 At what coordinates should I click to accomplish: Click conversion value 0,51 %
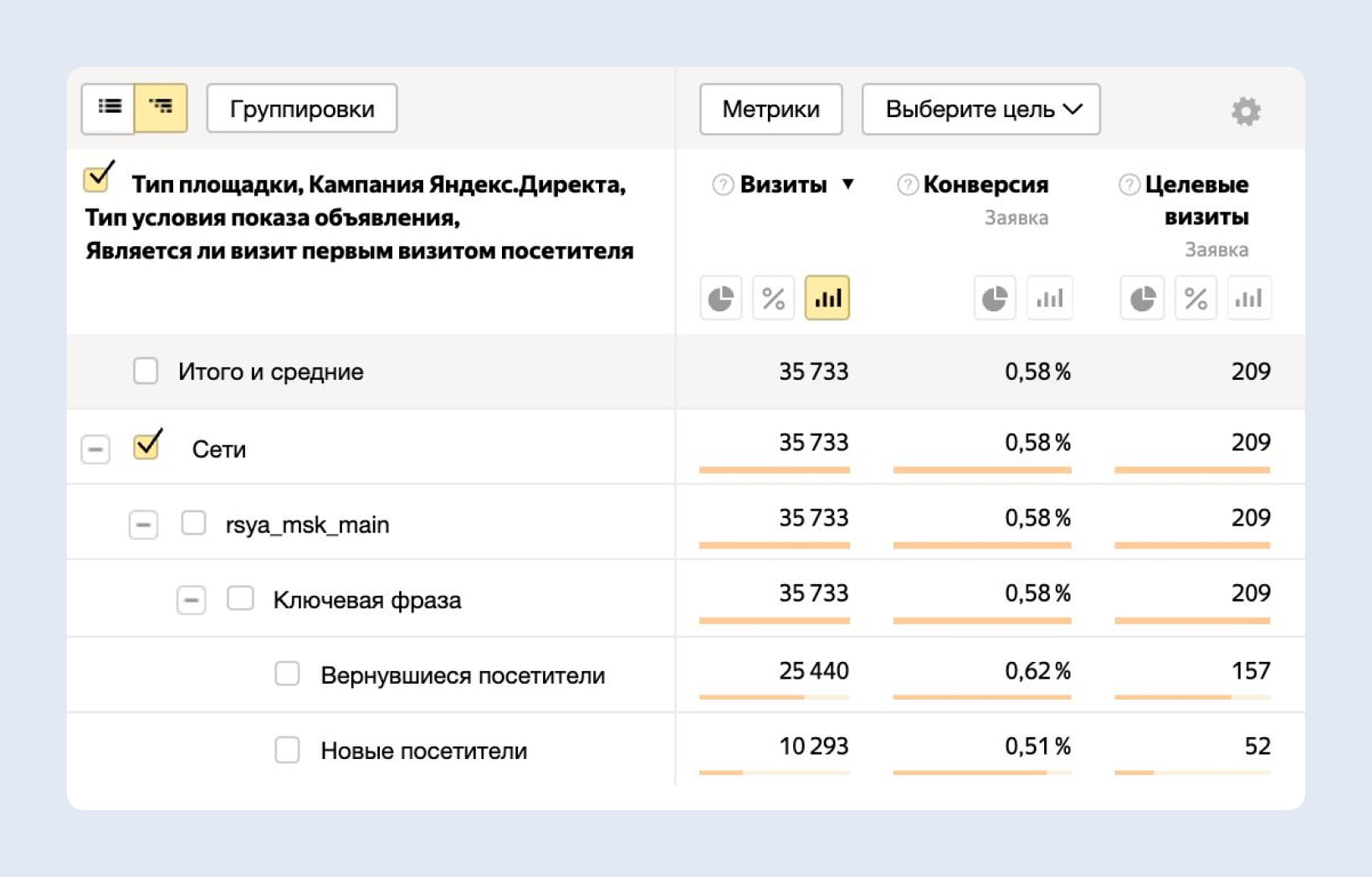click(x=1038, y=746)
